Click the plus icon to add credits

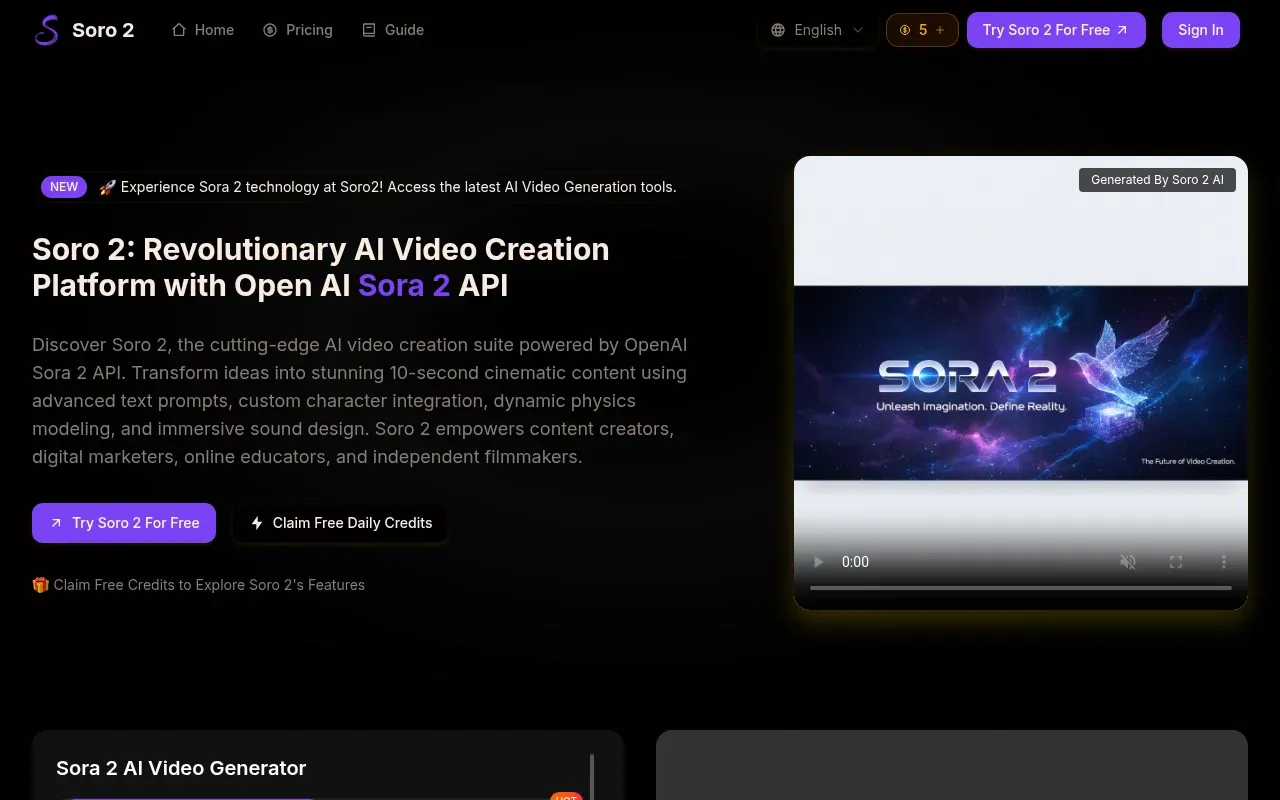940,30
